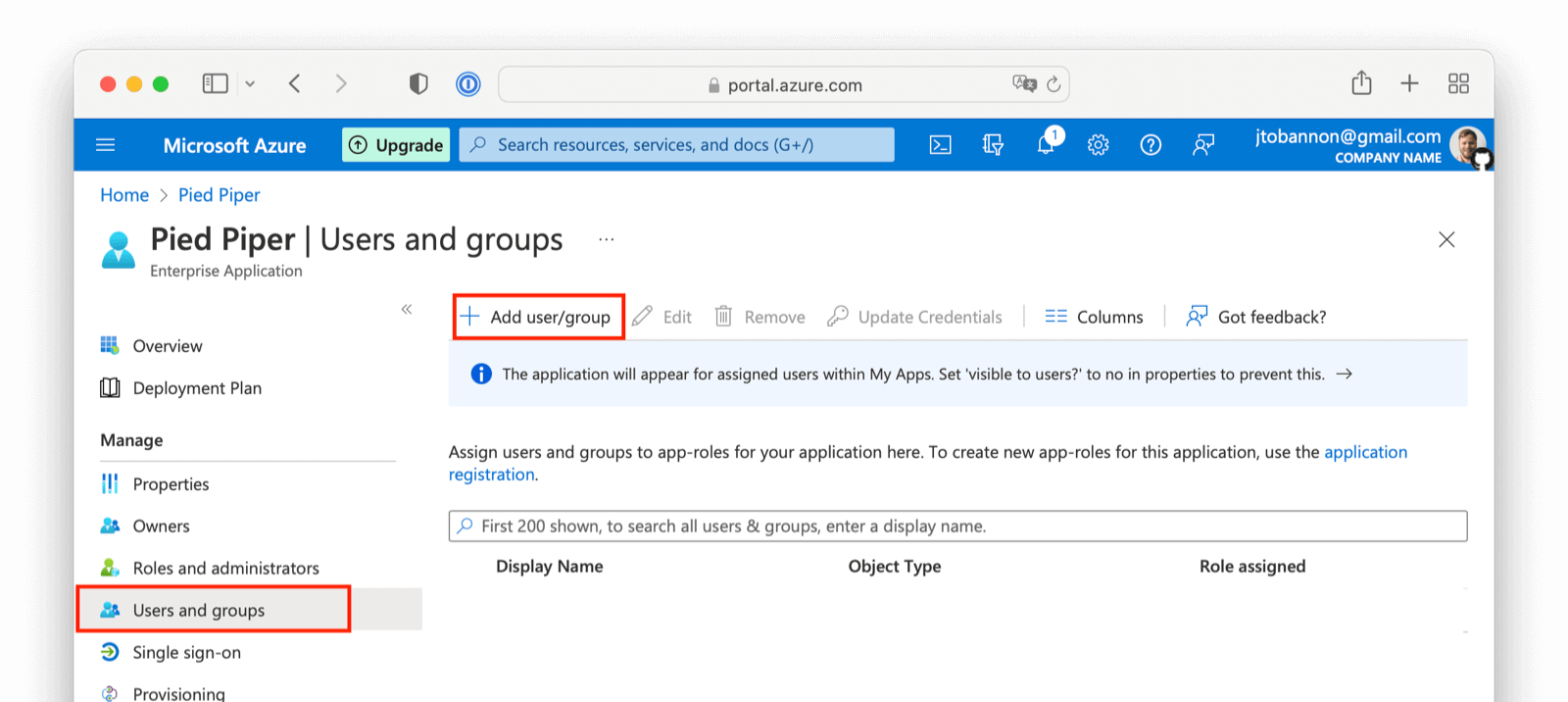The width and height of the screenshot is (1568, 702).
Task: Open the Pied Piper breadcrumb link
Action: click(x=220, y=195)
